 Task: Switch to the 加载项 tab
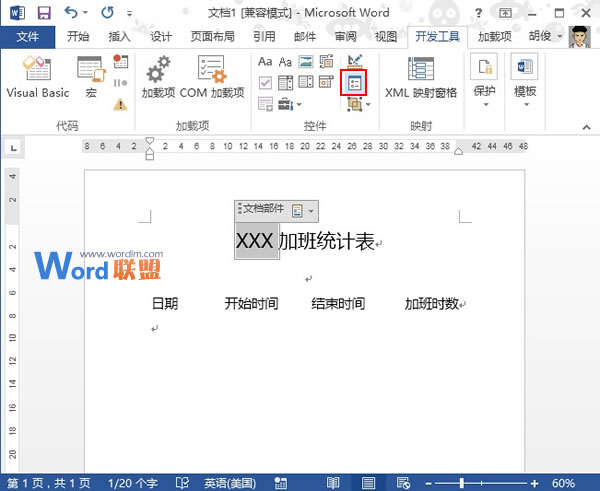coord(495,37)
